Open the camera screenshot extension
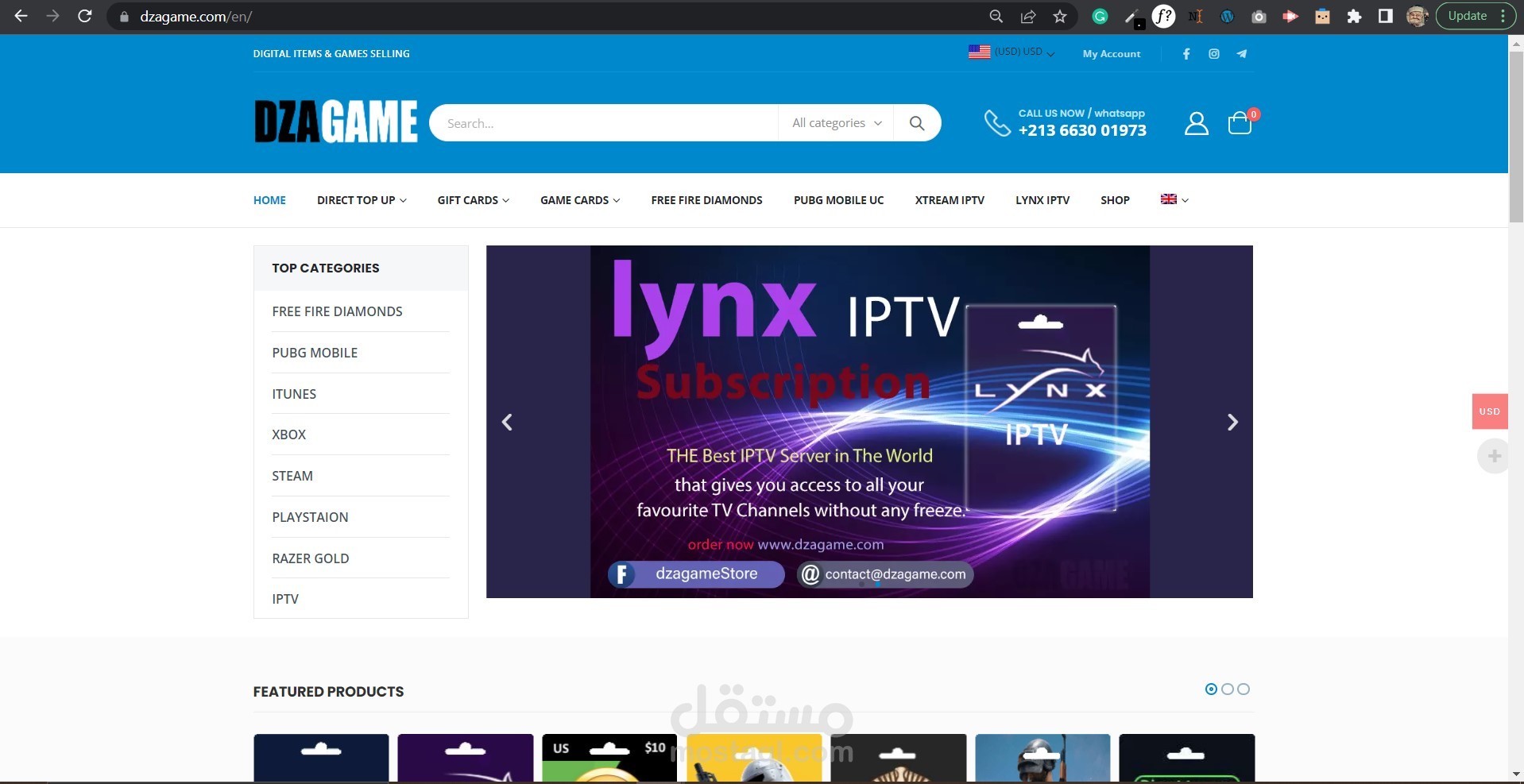 pyautogui.click(x=1259, y=16)
